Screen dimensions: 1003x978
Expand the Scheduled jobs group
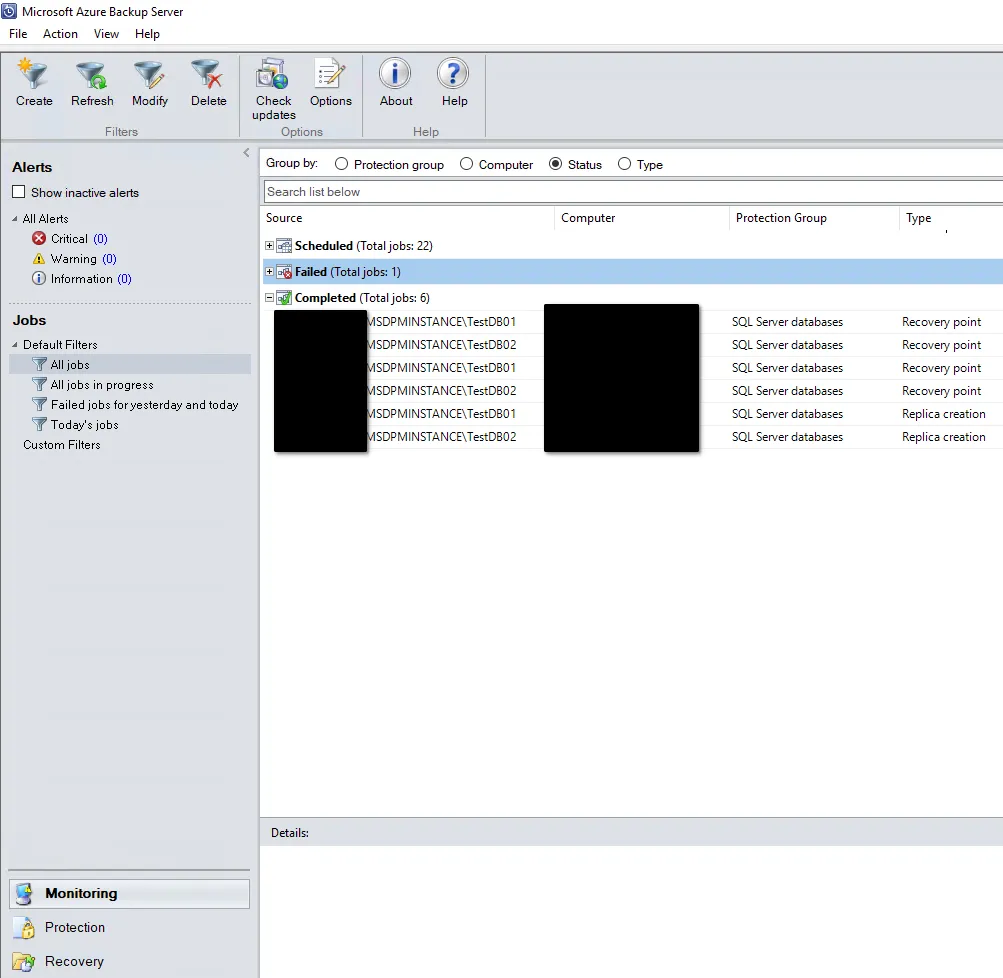[x=269, y=246]
